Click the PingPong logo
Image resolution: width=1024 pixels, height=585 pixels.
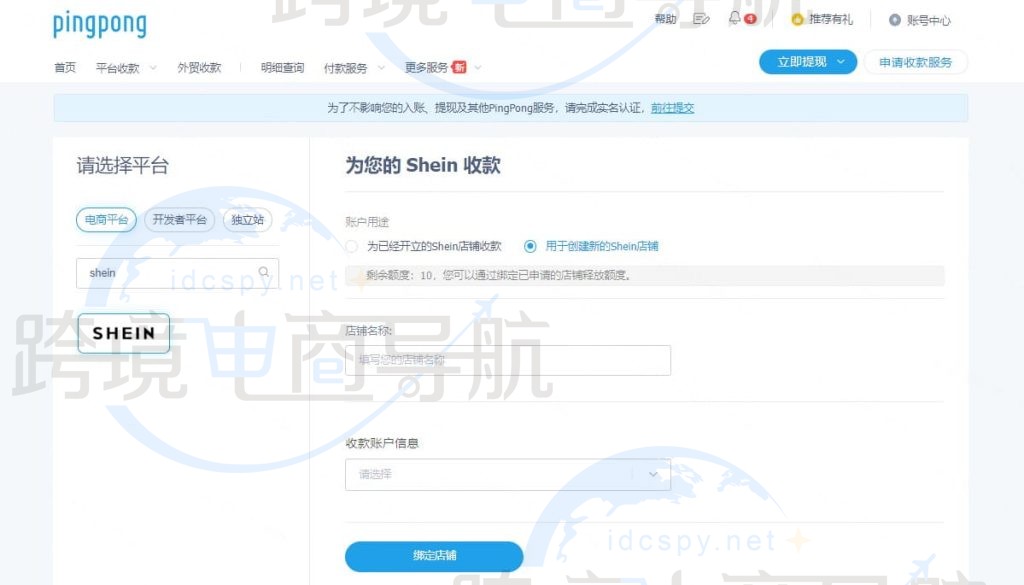click(99, 24)
